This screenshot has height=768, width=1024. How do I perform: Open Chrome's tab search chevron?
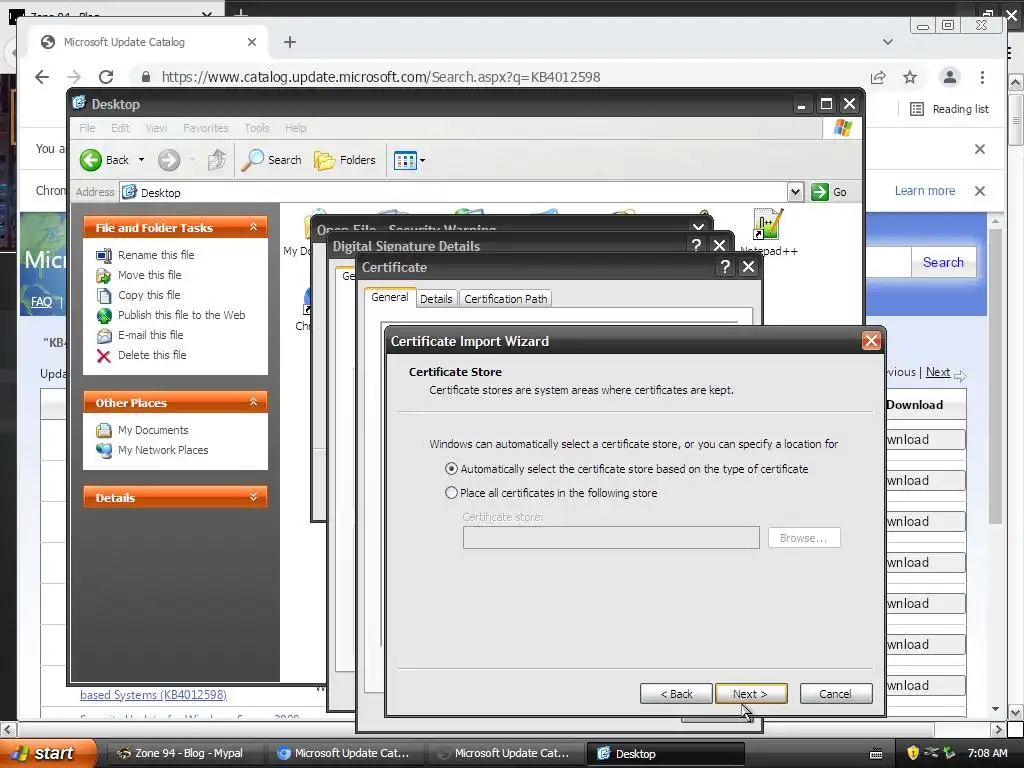[888, 42]
